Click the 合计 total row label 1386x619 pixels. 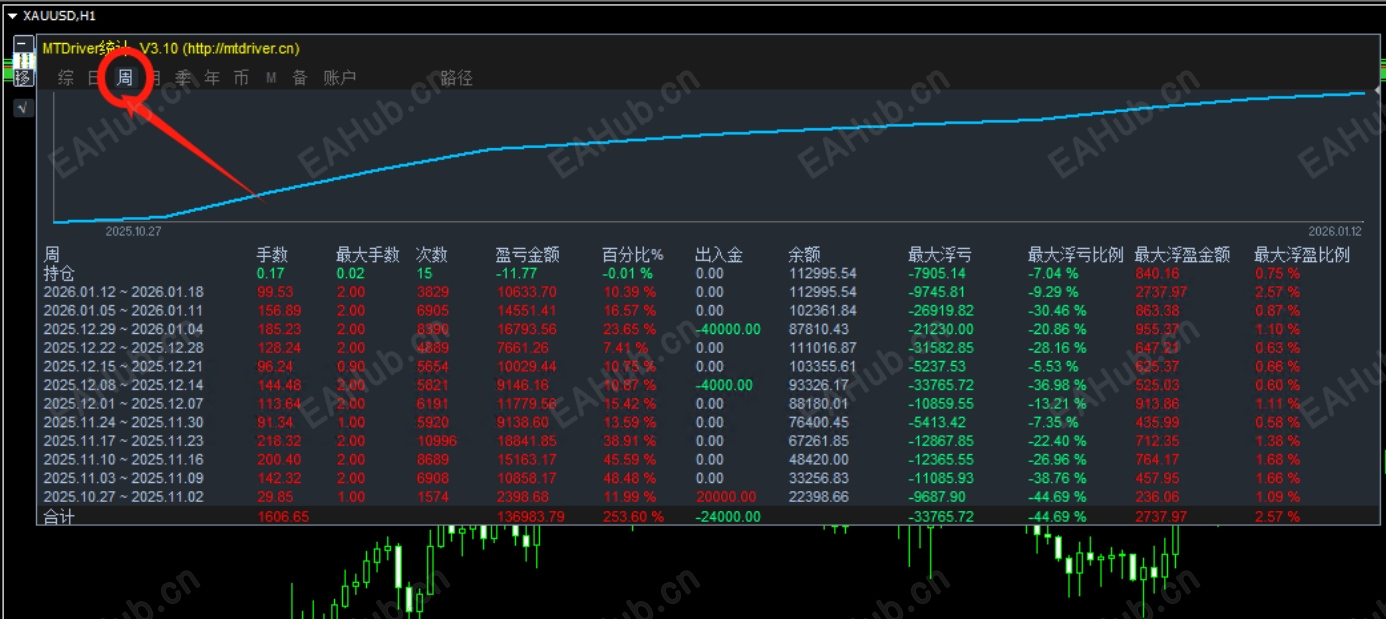[x=59, y=516]
